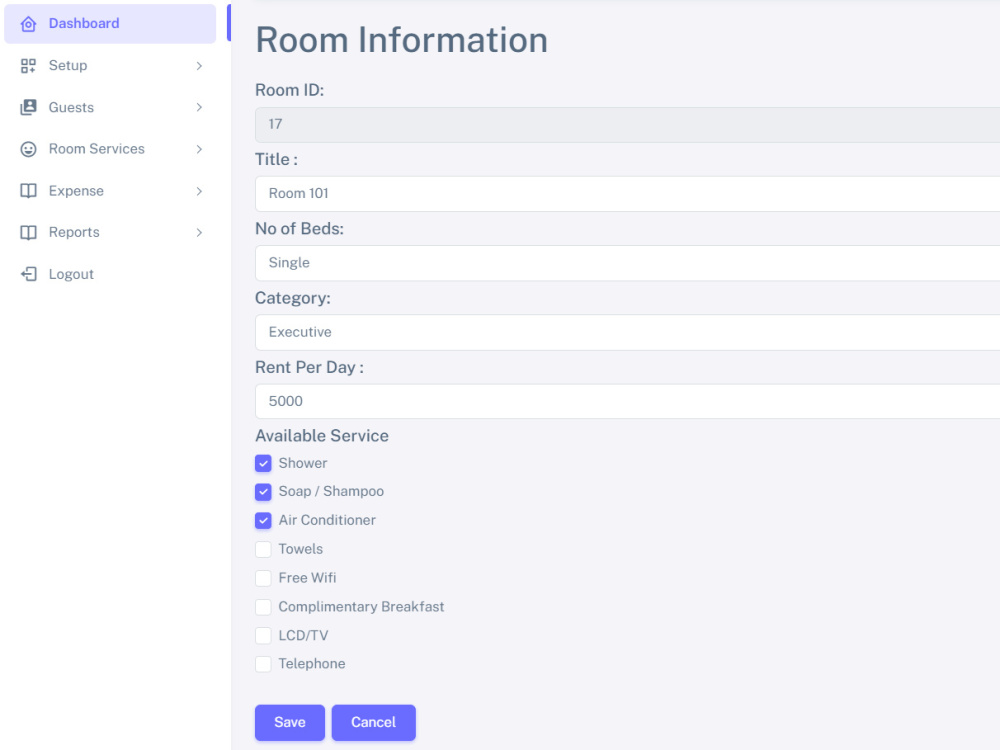Click the Towels label text
The height and width of the screenshot is (750, 1000).
pyautogui.click(x=300, y=549)
